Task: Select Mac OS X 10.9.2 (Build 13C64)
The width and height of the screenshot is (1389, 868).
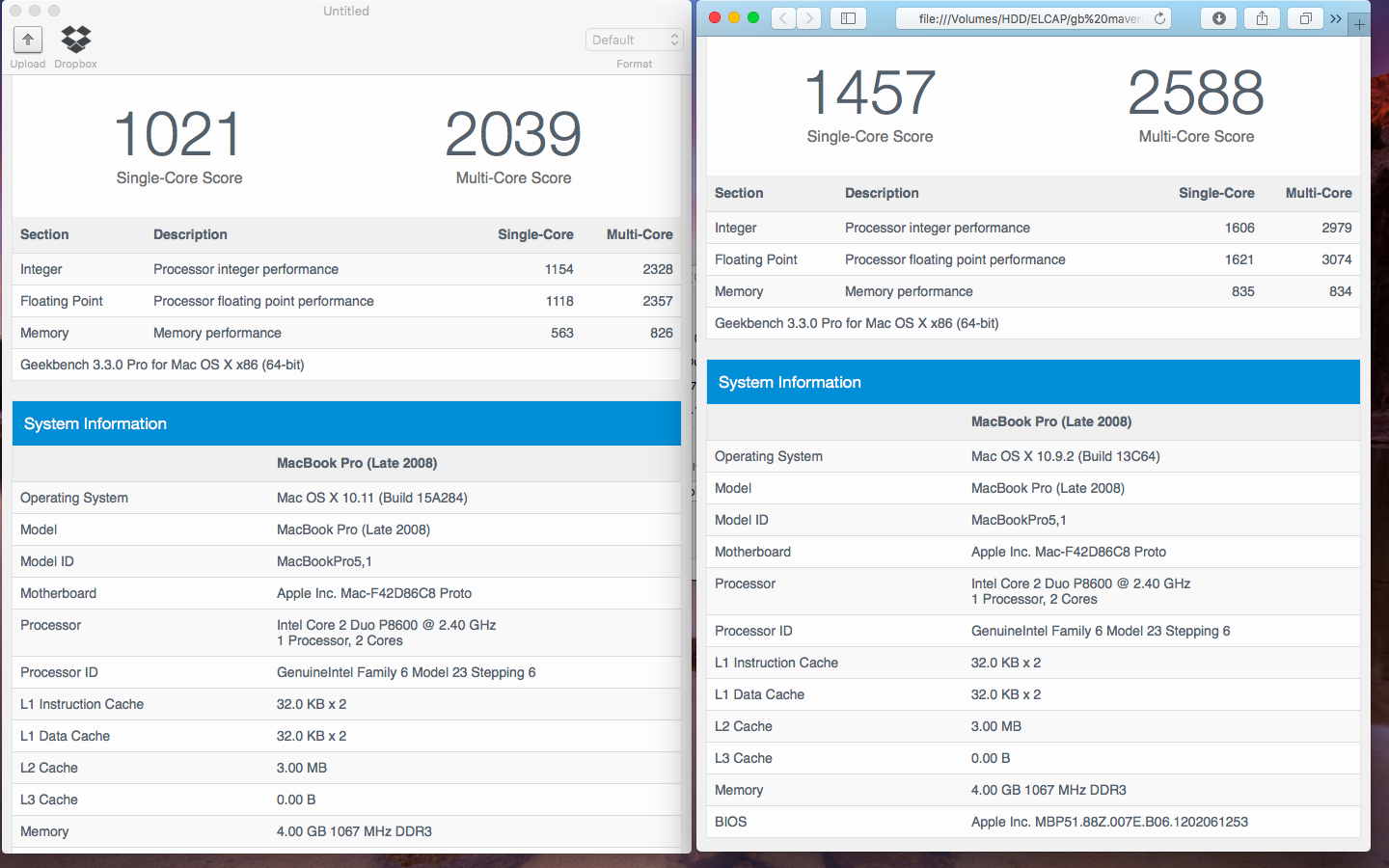Action: (1065, 456)
